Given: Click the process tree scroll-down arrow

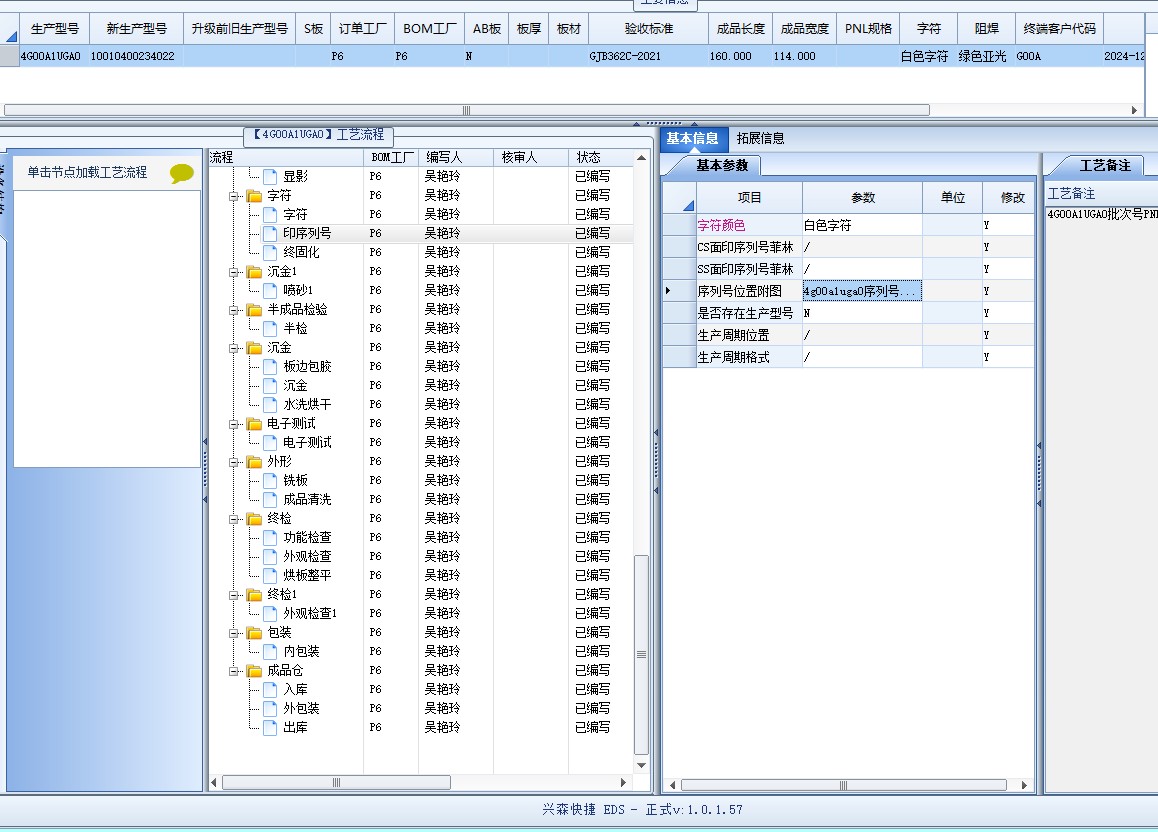Looking at the screenshot, I should tap(641, 766).
